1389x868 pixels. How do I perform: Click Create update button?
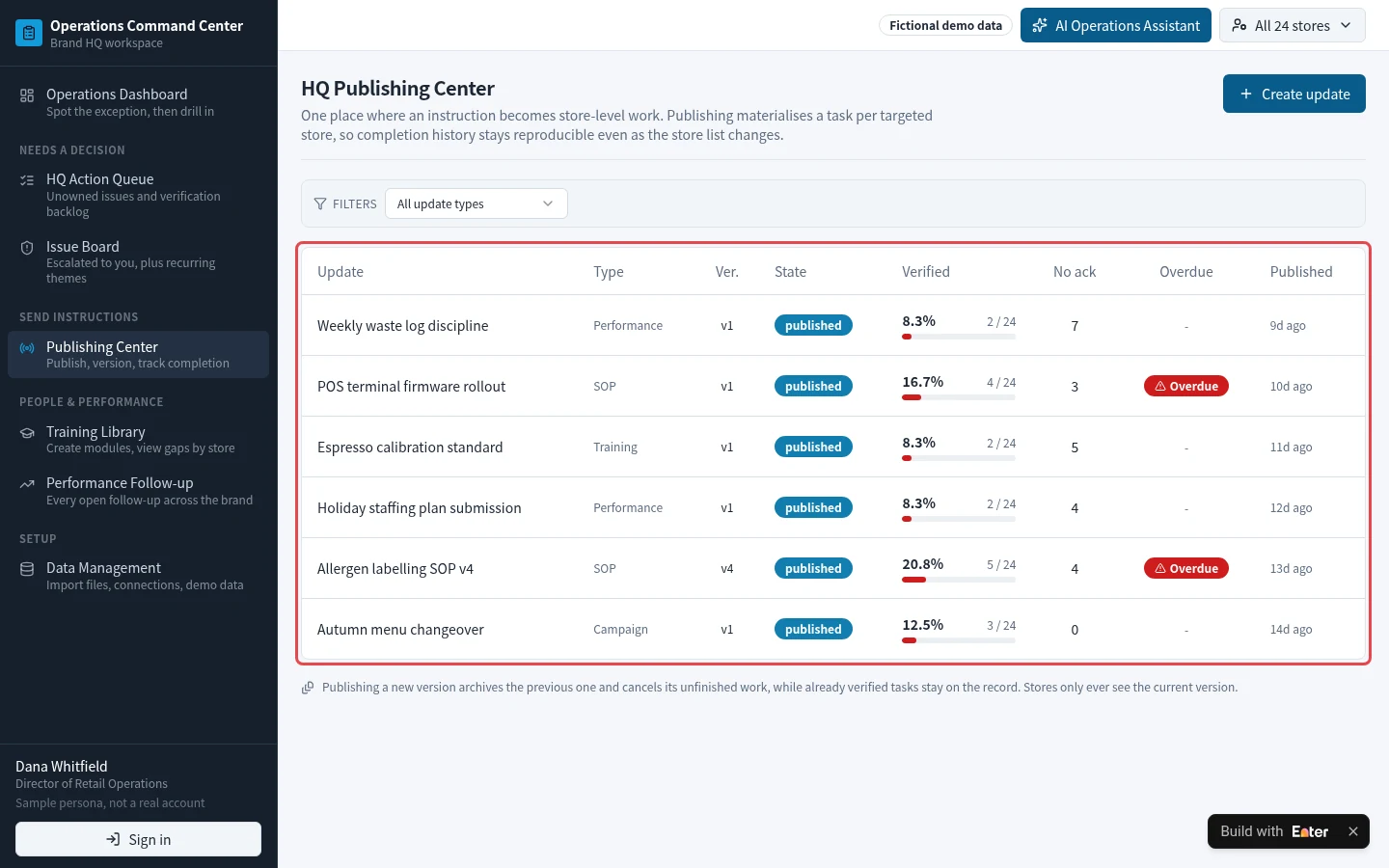(1294, 94)
